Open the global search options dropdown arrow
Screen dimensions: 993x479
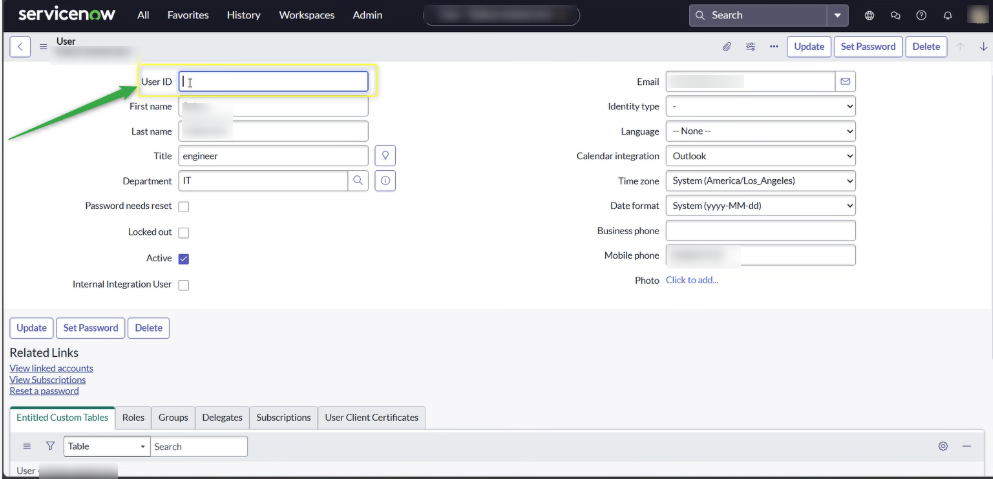click(x=837, y=15)
